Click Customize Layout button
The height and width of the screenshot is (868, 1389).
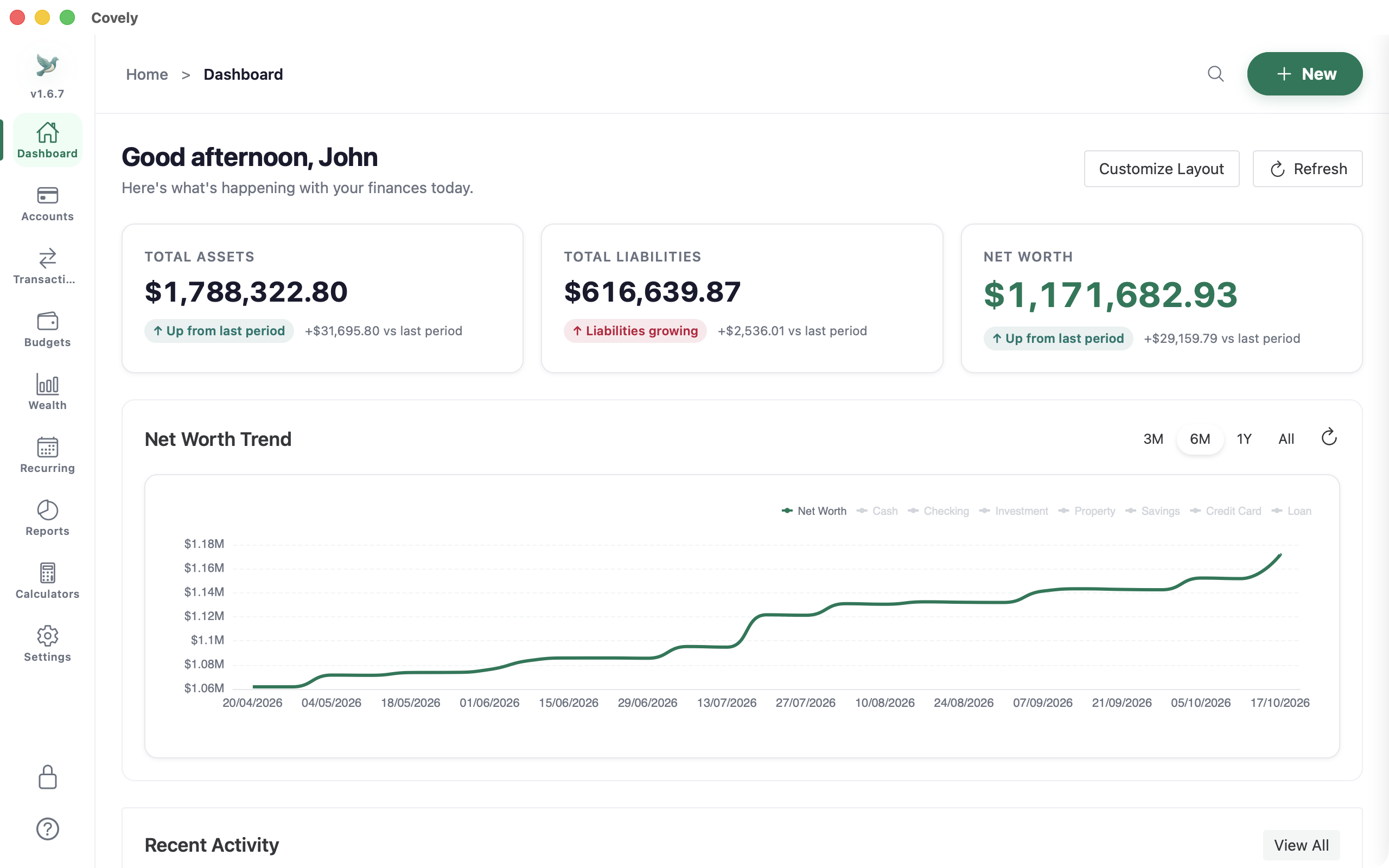point(1161,169)
